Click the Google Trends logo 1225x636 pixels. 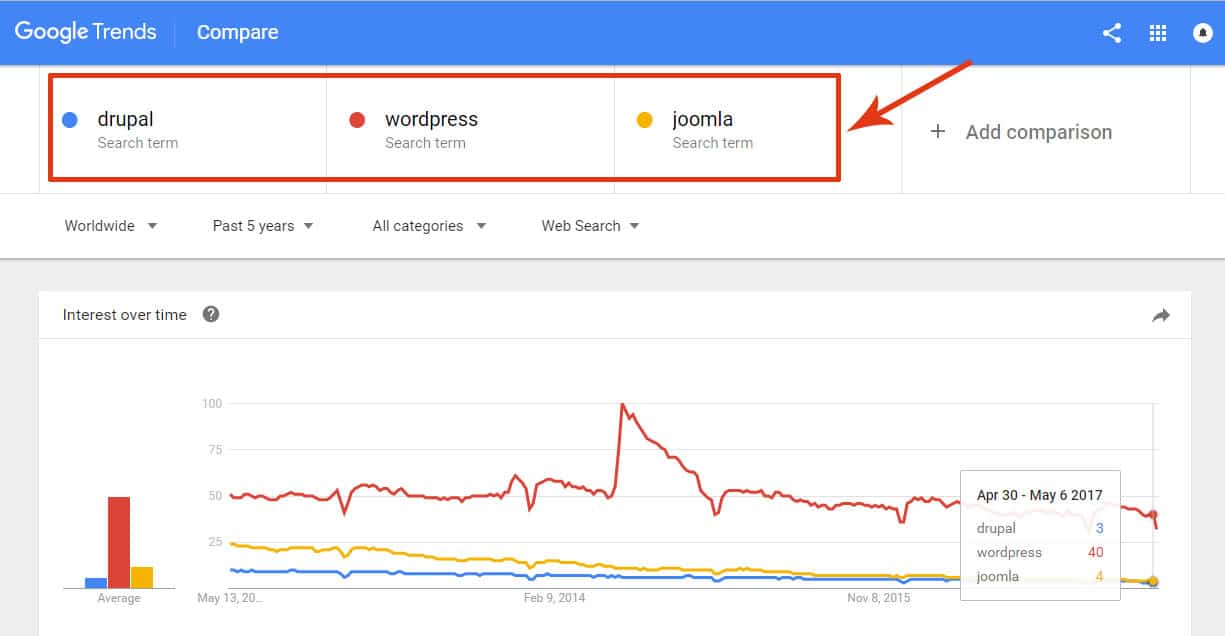tap(86, 32)
